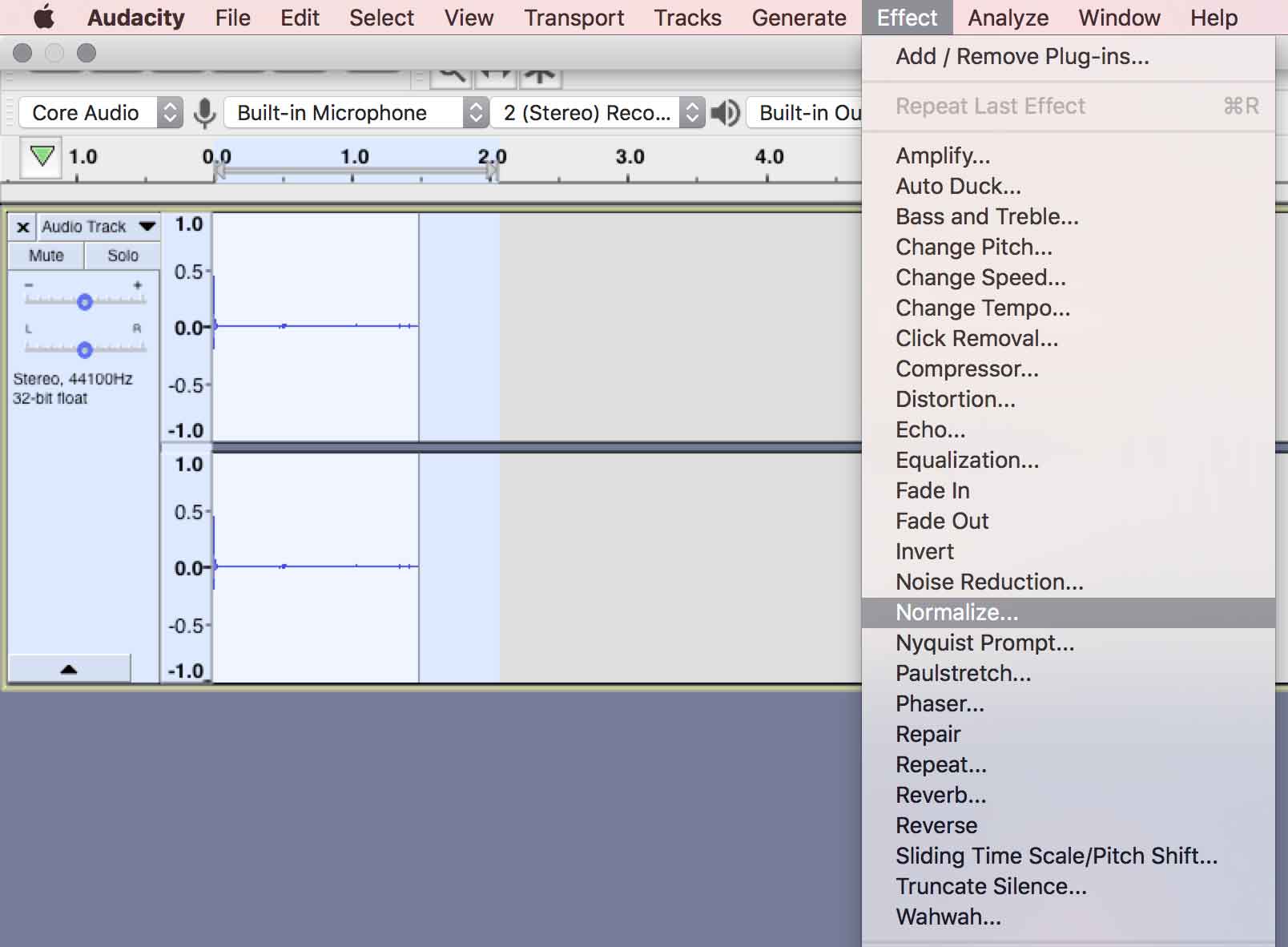Image resolution: width=1288 pixels, height=947 pixels.
Task: Select Click Removal... effect
Action: (1068, 338)
